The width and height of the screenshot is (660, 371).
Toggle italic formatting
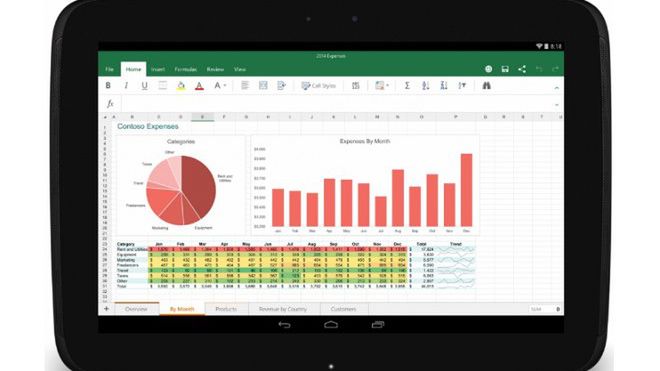tap(126, 85)
